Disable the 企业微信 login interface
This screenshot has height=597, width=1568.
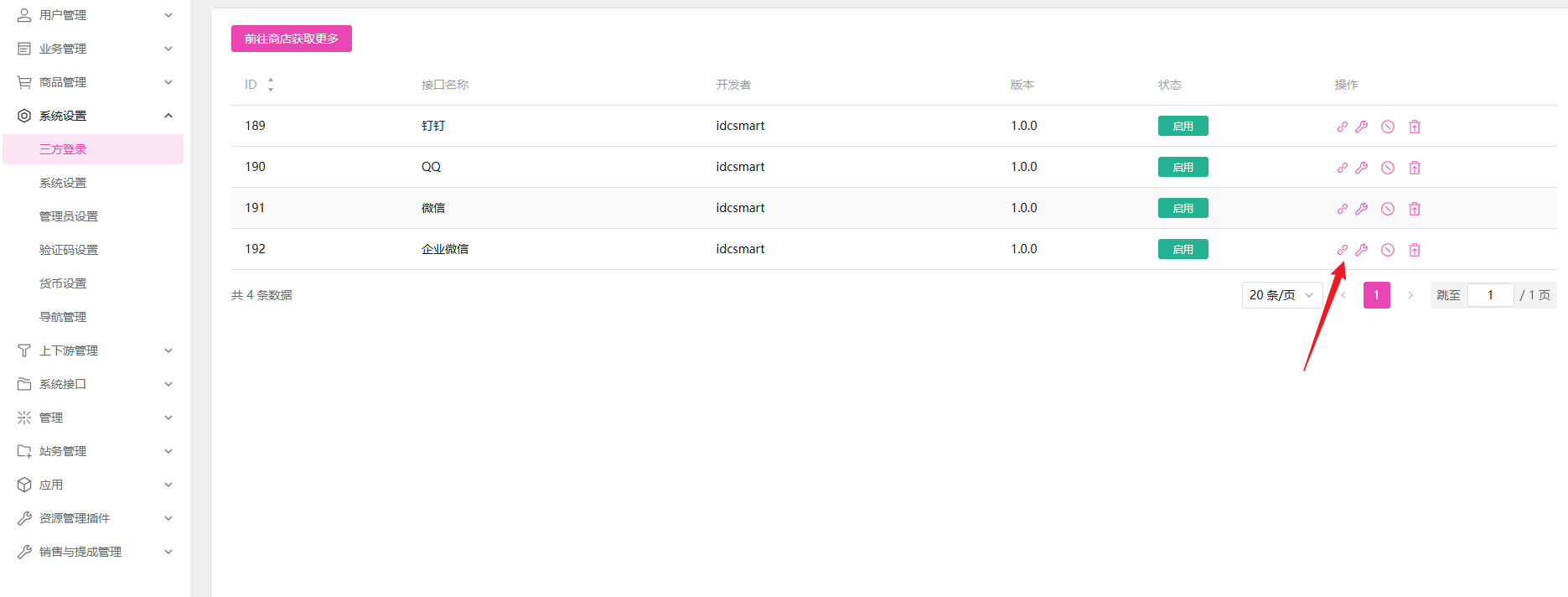(x=1388, y=250)
